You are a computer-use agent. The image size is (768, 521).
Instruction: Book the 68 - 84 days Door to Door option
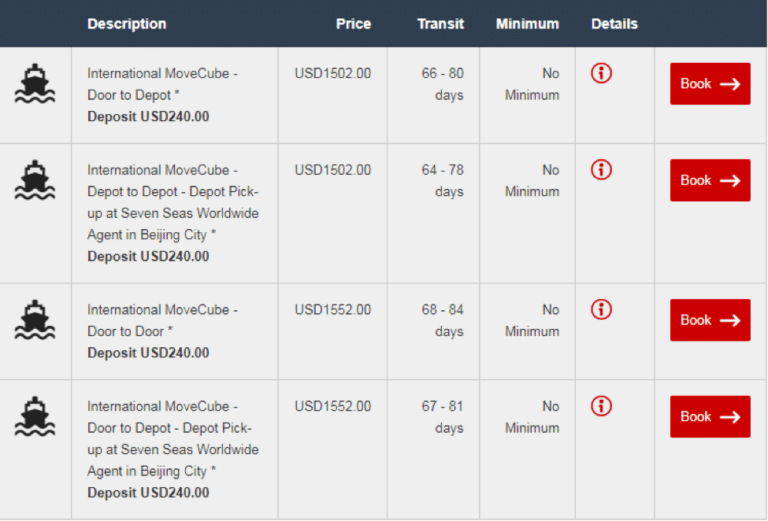(710, 320)
